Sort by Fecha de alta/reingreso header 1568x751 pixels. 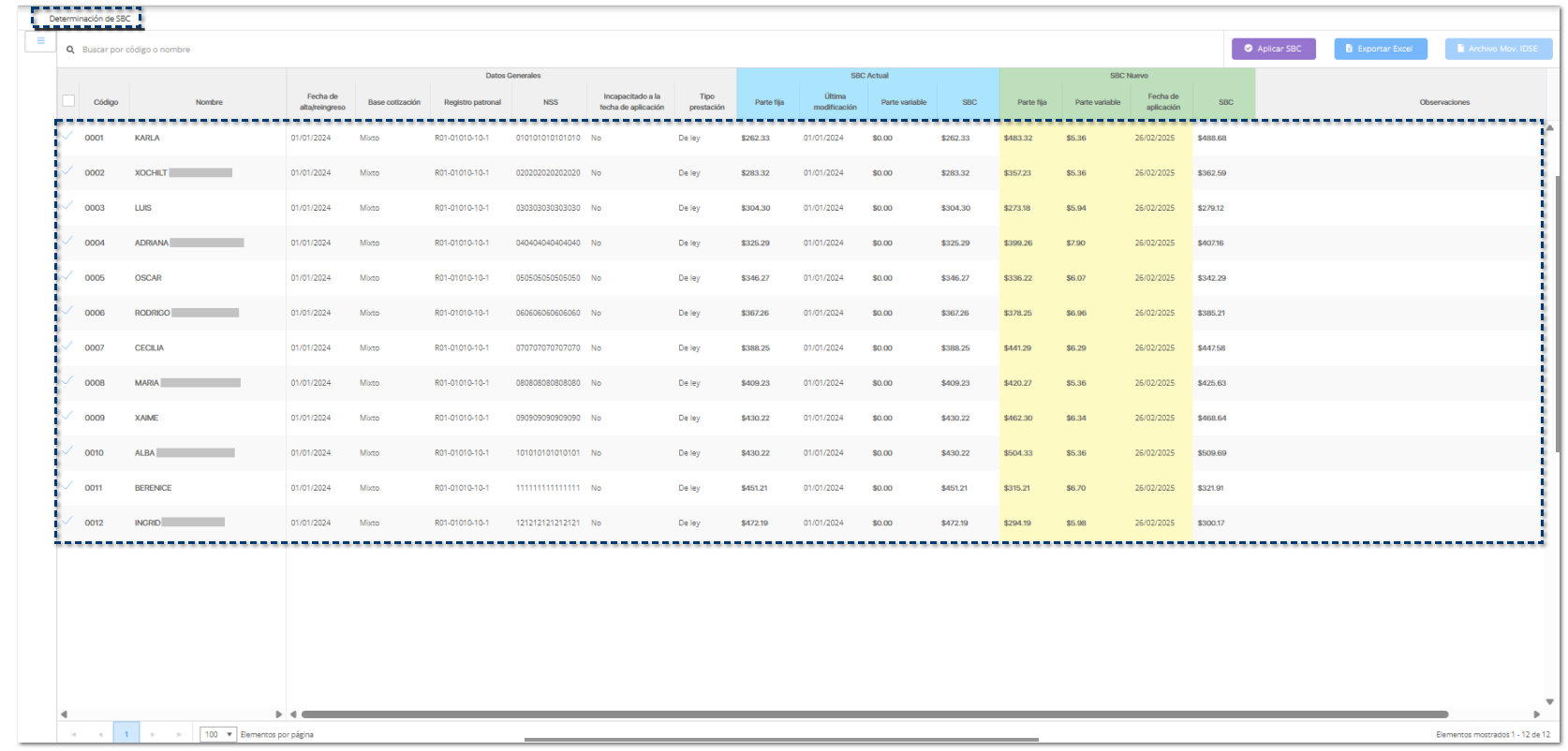tap(322, 102)
